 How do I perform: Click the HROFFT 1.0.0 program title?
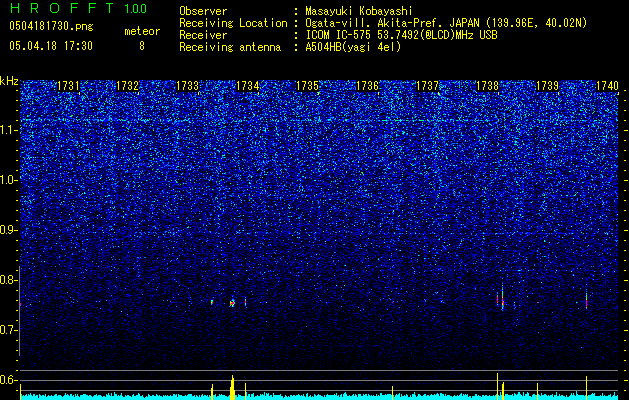[x=78, y=8]
